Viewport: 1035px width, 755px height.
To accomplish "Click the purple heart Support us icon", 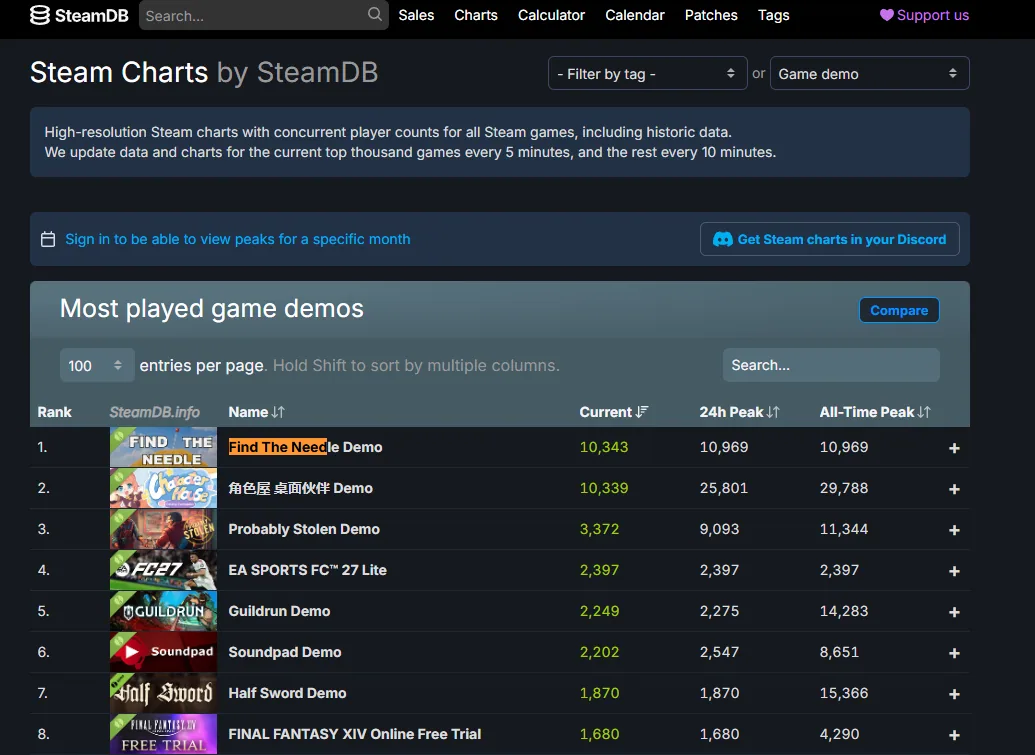I will (x=886, y=15).
